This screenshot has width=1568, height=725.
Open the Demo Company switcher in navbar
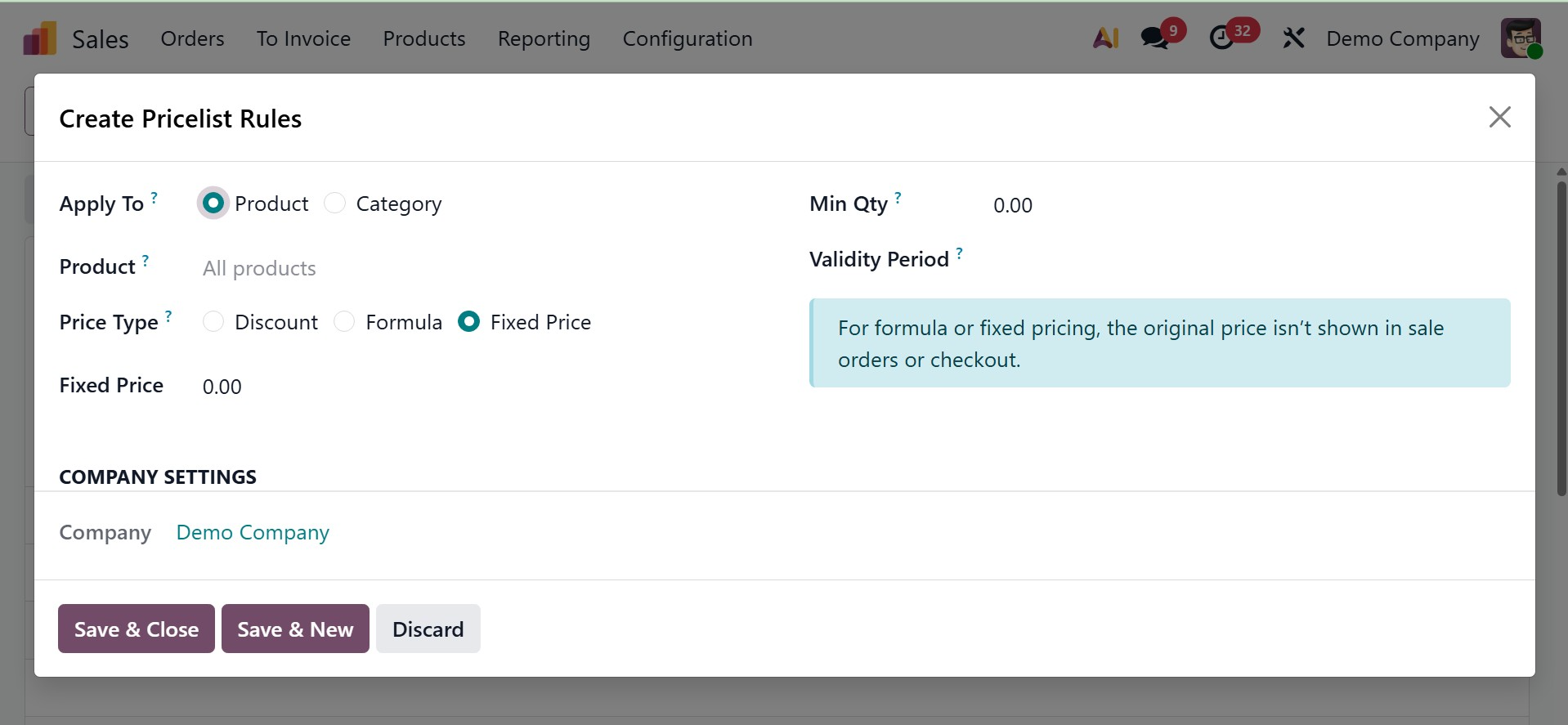tap(1403, 38)
